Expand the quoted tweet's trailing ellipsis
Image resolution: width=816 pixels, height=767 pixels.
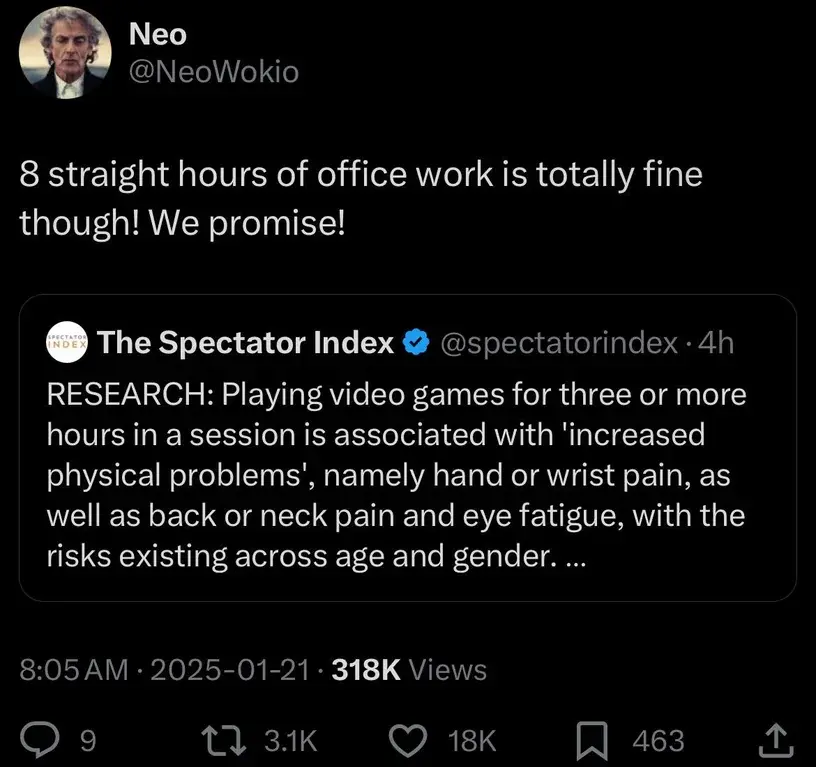576,558
